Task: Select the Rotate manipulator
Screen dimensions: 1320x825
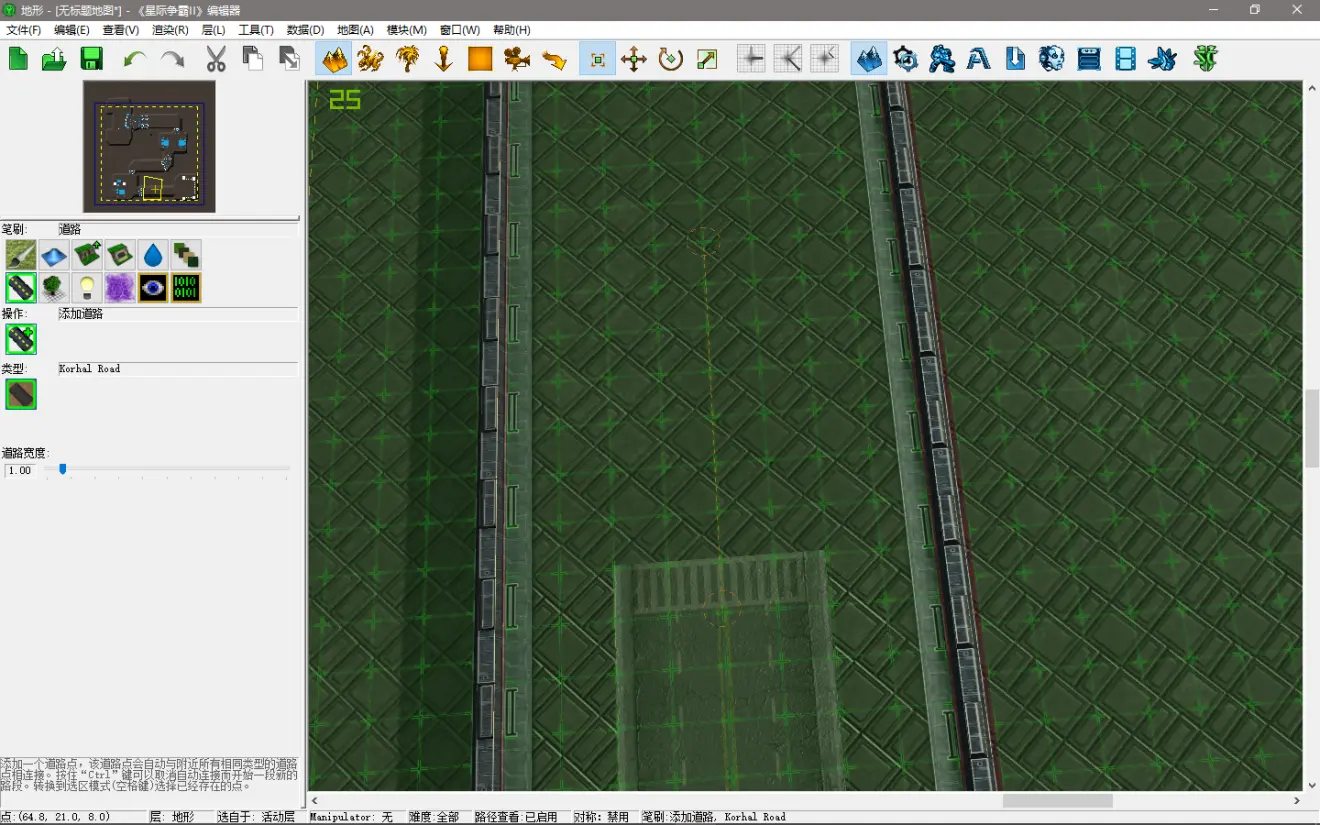Action: [x=671, y=59]
